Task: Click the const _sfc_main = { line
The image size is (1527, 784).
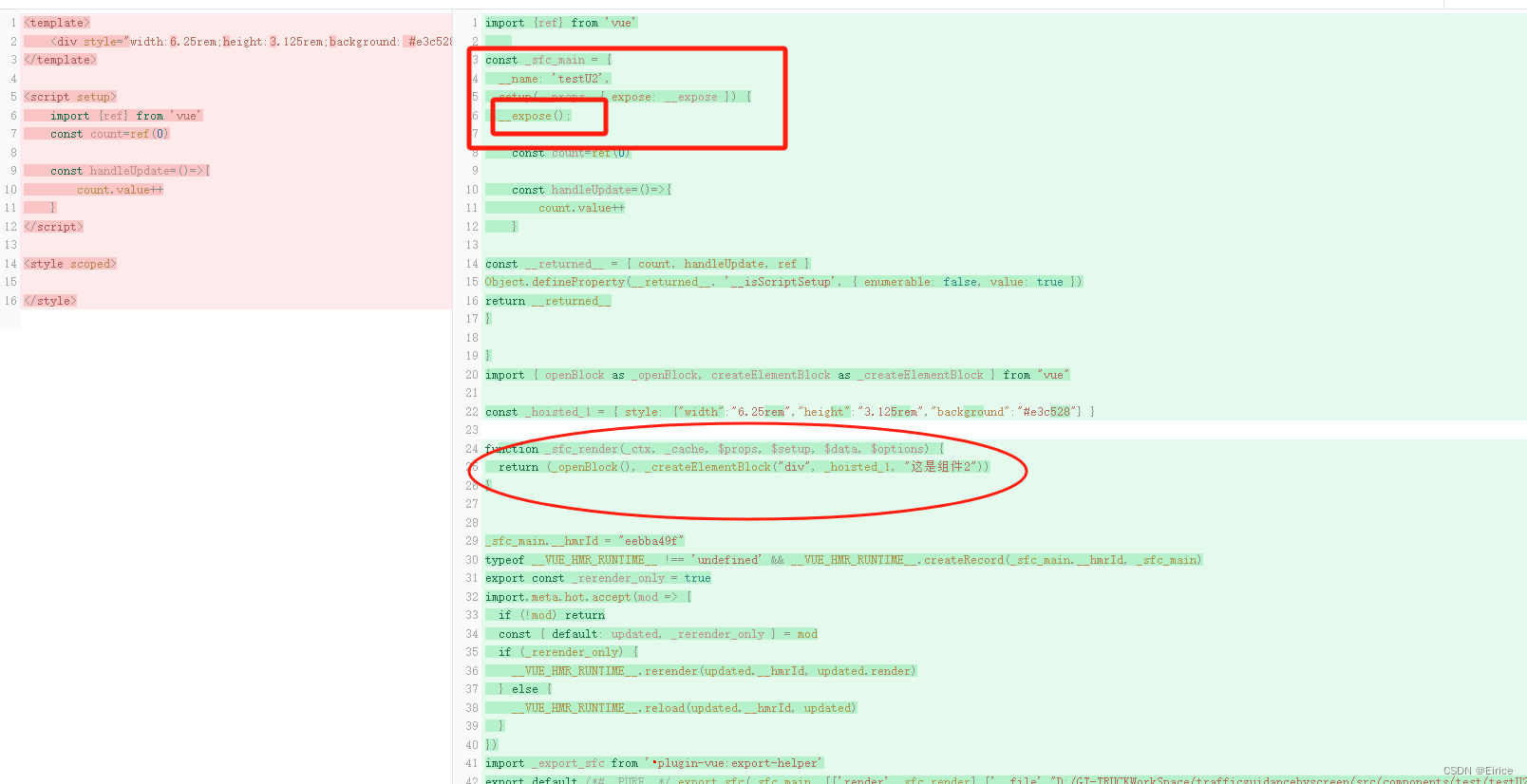Action: 549,60
